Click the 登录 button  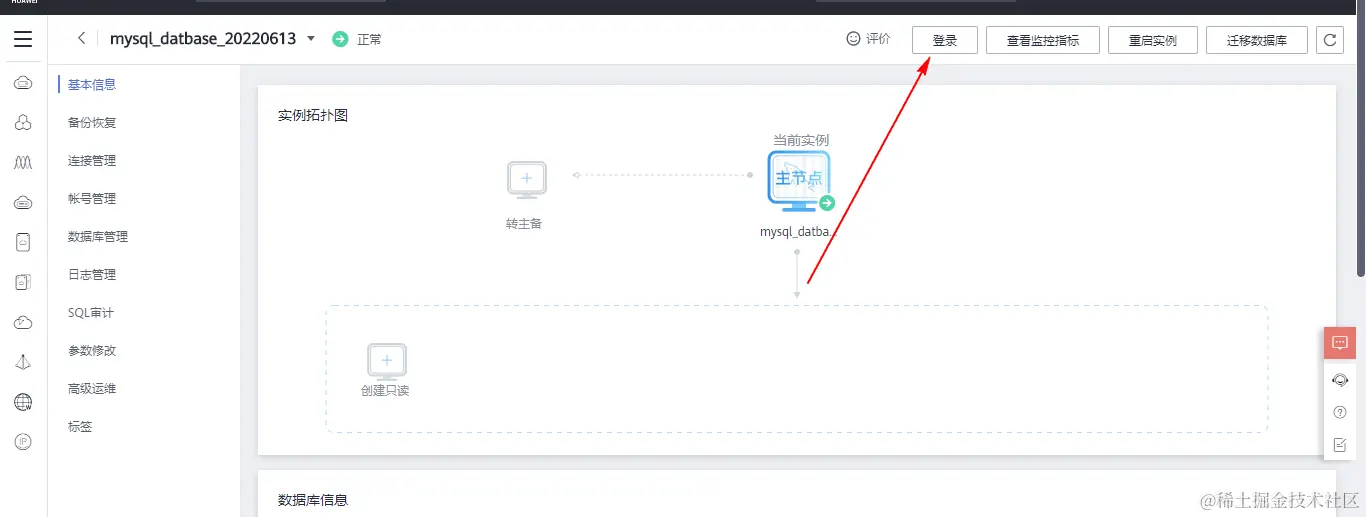click(945, 40)
